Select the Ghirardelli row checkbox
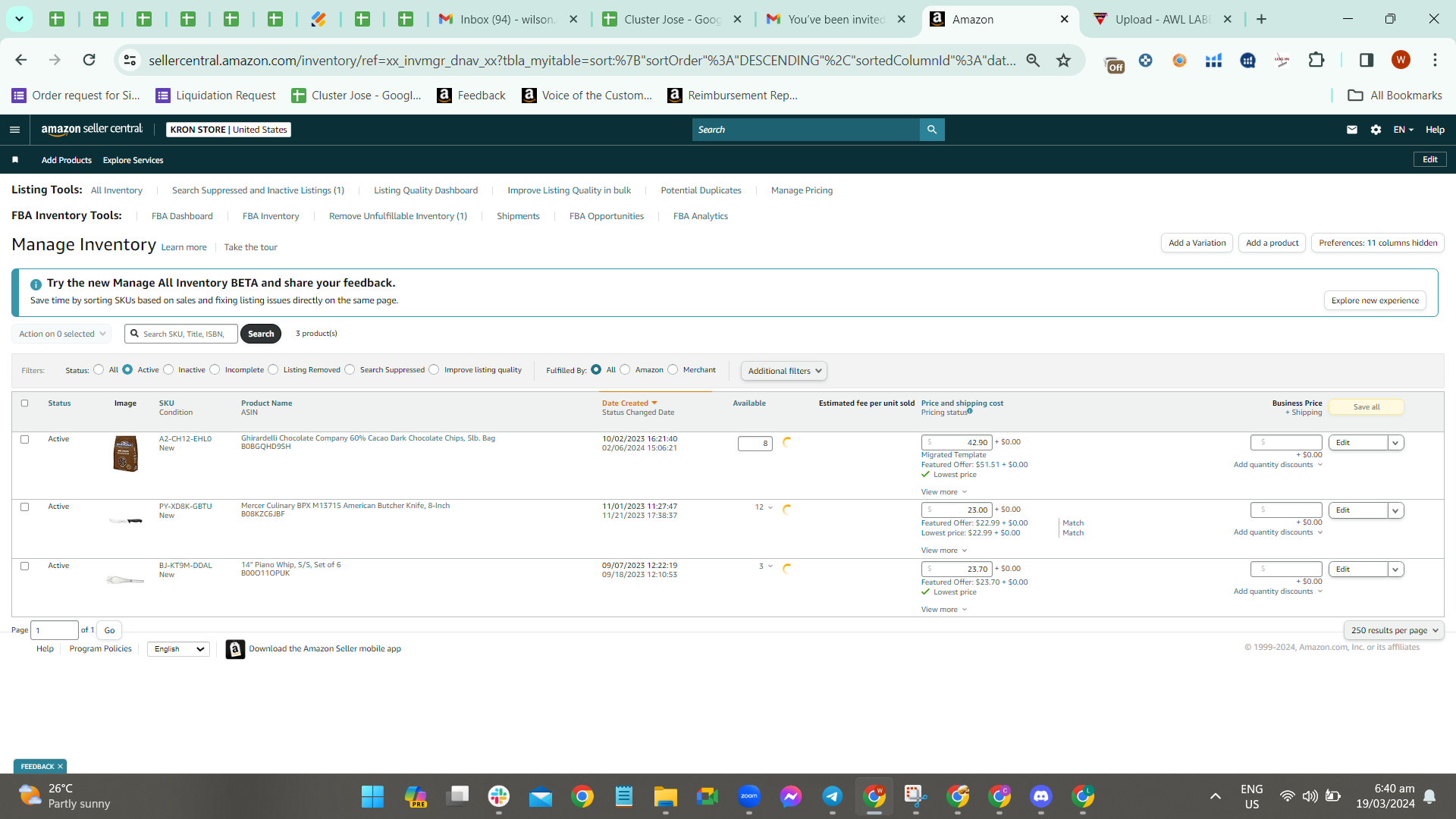Viewport: 1456px width, 819px height. (x=24, y=440)
